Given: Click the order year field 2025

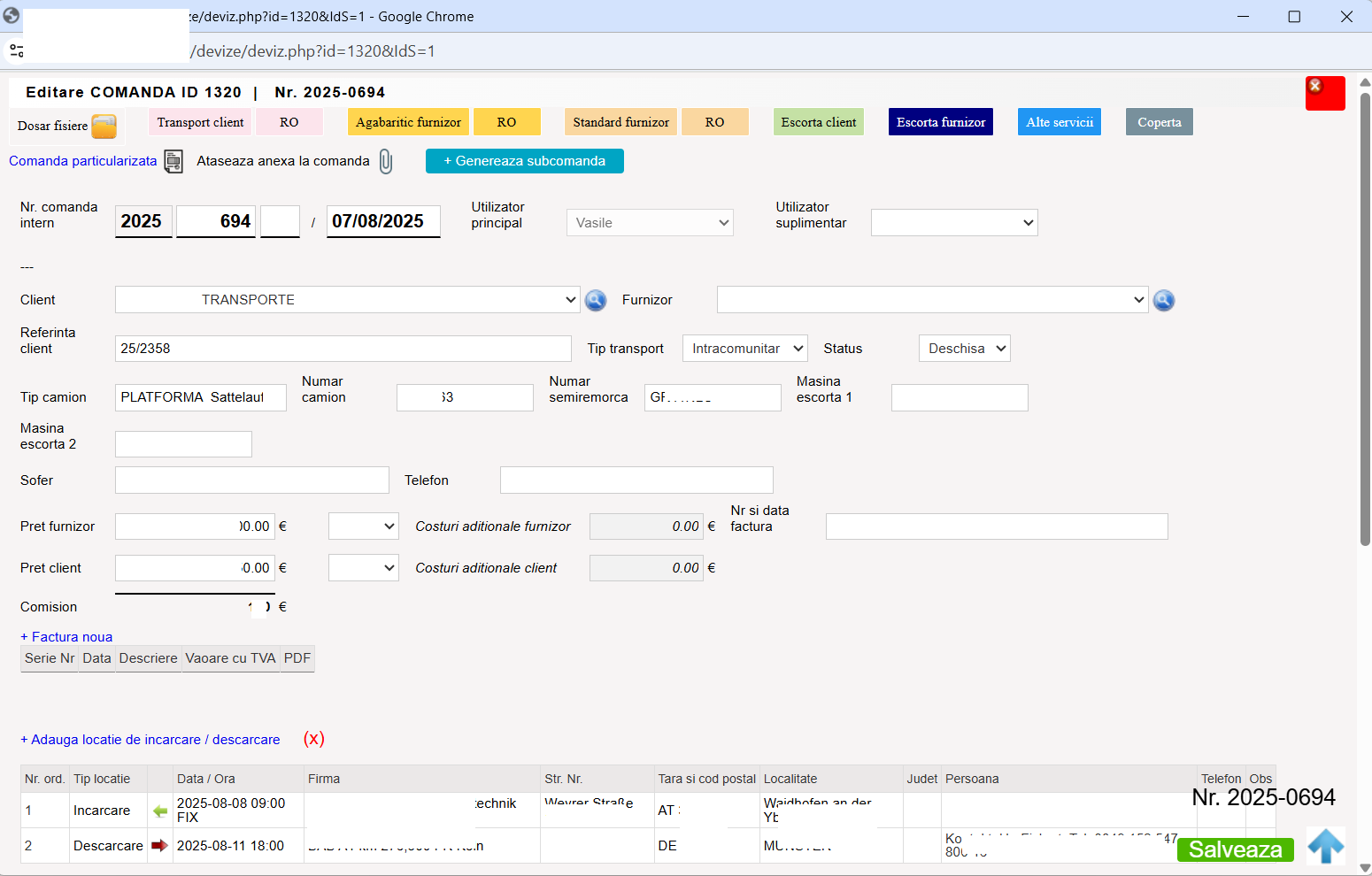Looking at the screenshot, I should click(x=143, y=221).
